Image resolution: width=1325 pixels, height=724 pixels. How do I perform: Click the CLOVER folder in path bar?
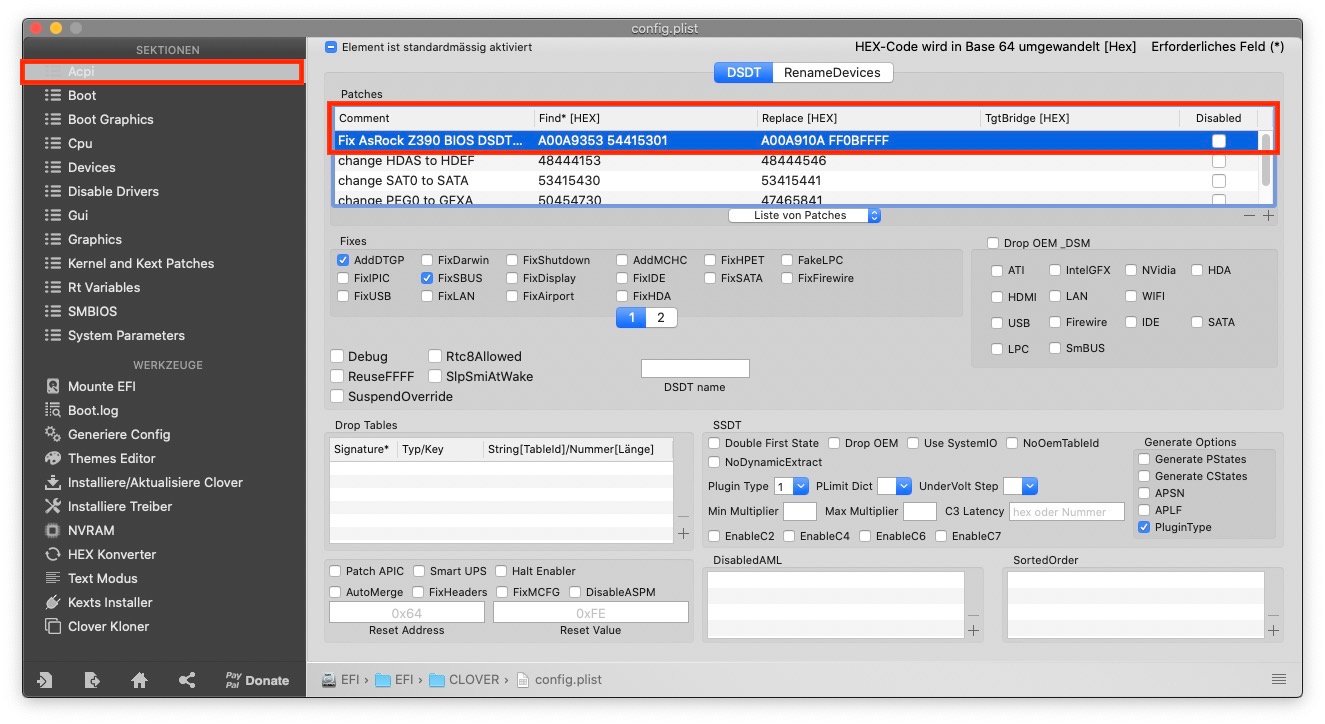464,680
